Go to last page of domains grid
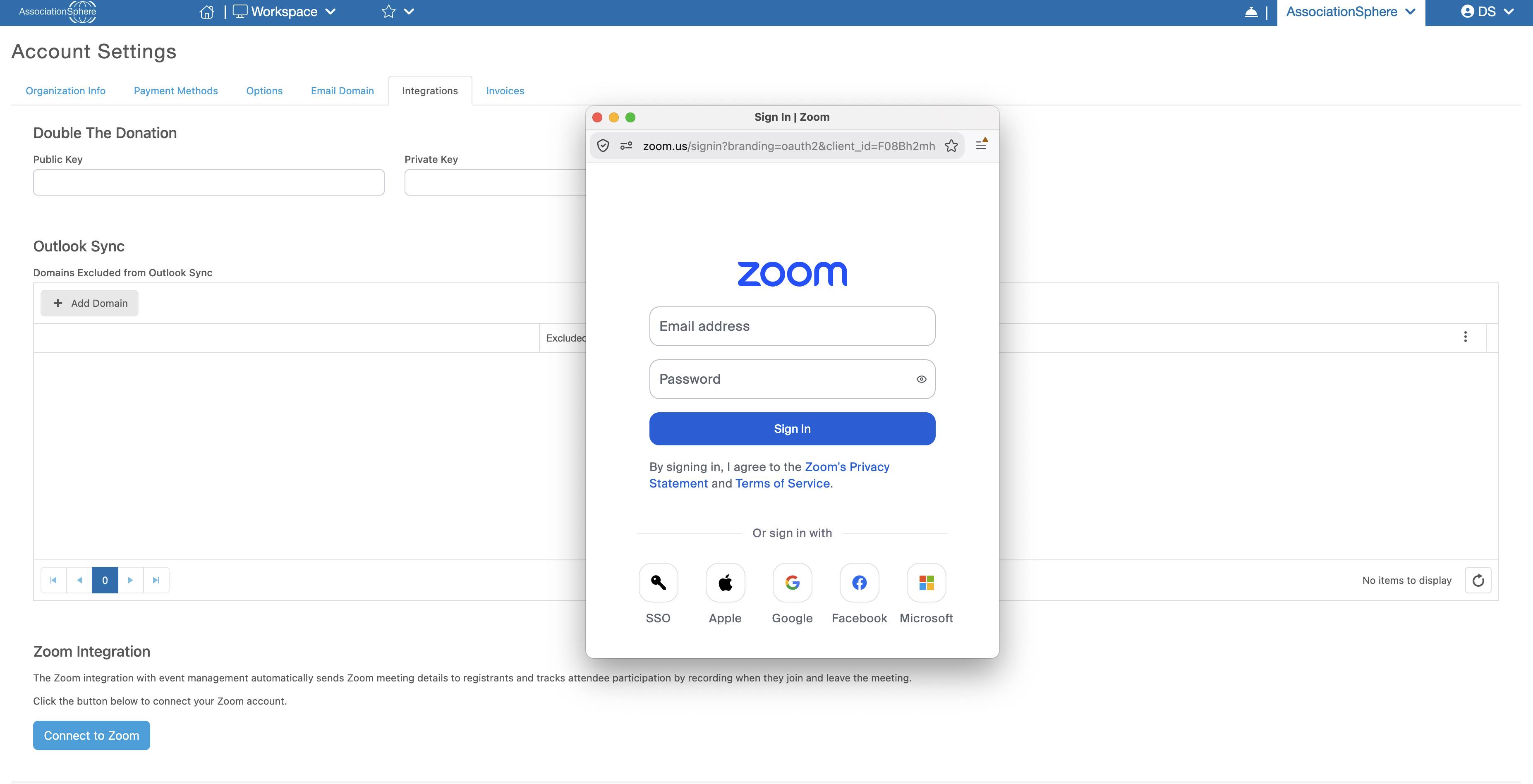Image resolution: width=1533 pixels, height=784 pixels. click(x=156, y=580)
